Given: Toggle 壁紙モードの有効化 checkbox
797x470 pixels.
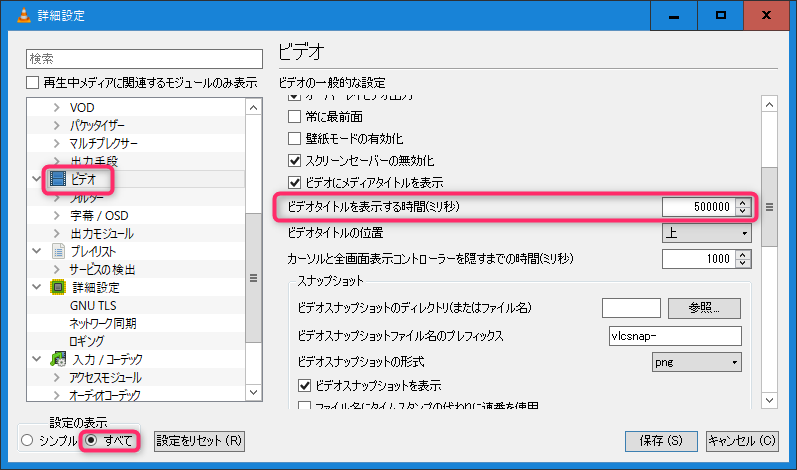Looking at the screenshot, I should [x=294, y=138].
